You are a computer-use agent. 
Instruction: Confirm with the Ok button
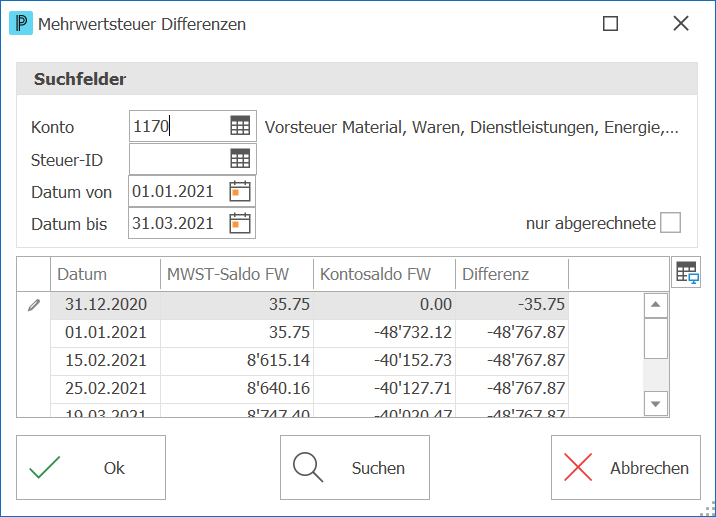[x=91, y=467]
